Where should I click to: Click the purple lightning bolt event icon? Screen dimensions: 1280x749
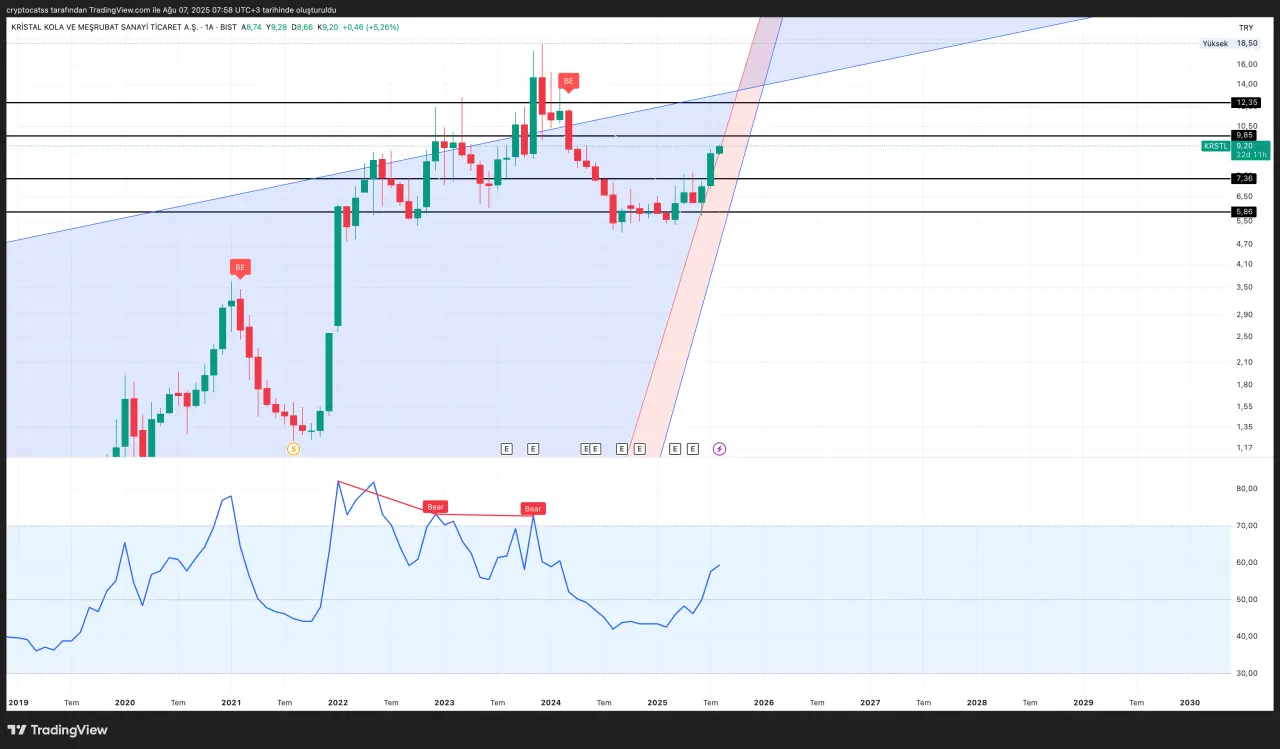pyautogui.click(x=719, y=449)
